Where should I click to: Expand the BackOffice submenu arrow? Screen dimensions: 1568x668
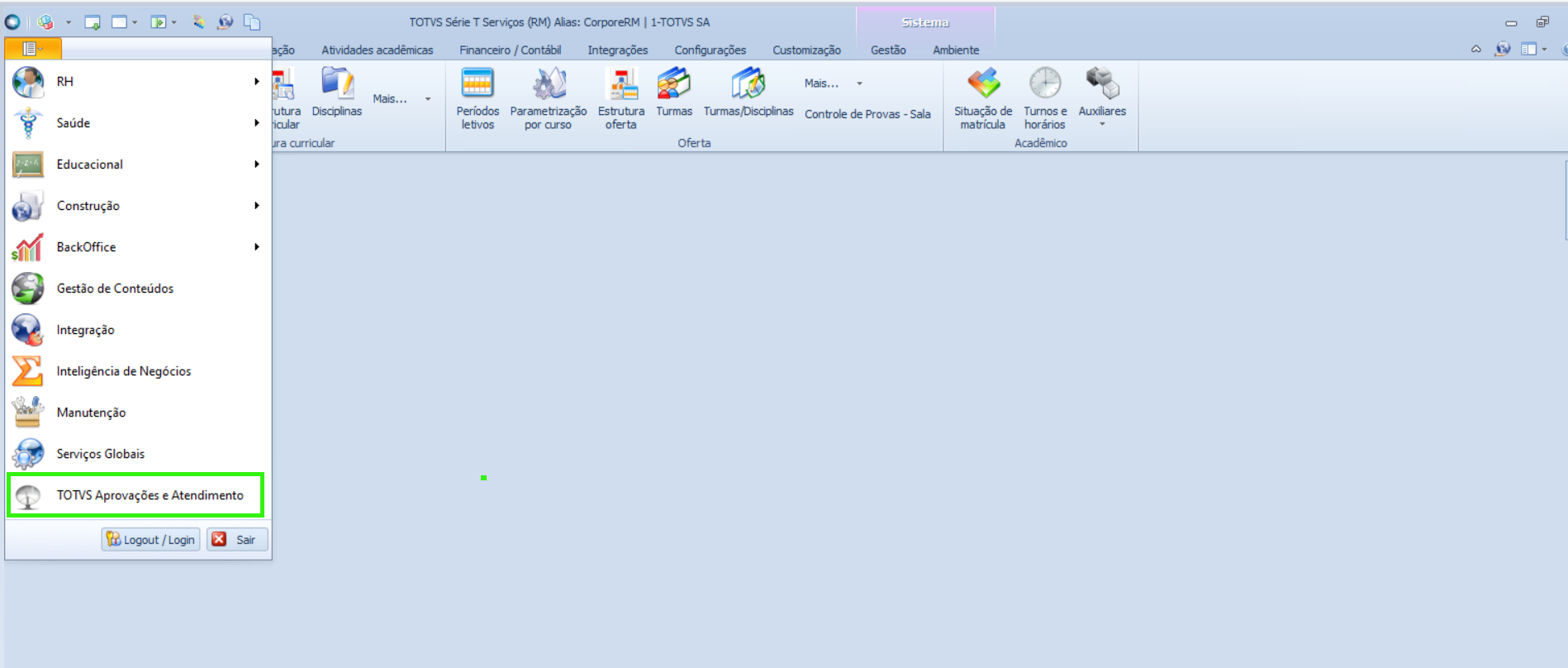tap(257, 247)
